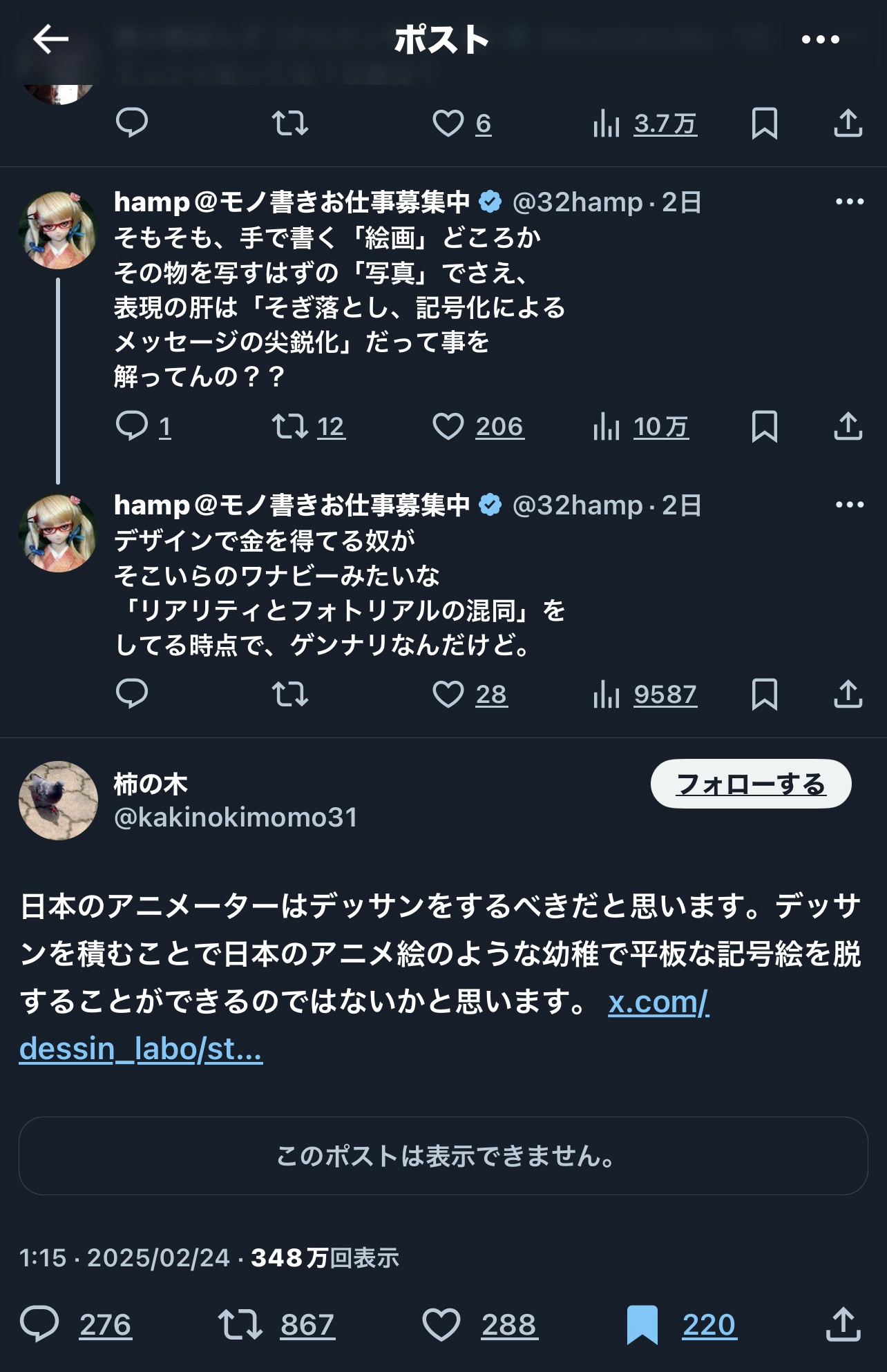Open the unavailable quoted post box
This screenshot has width=887, height=1372.
443,1156
